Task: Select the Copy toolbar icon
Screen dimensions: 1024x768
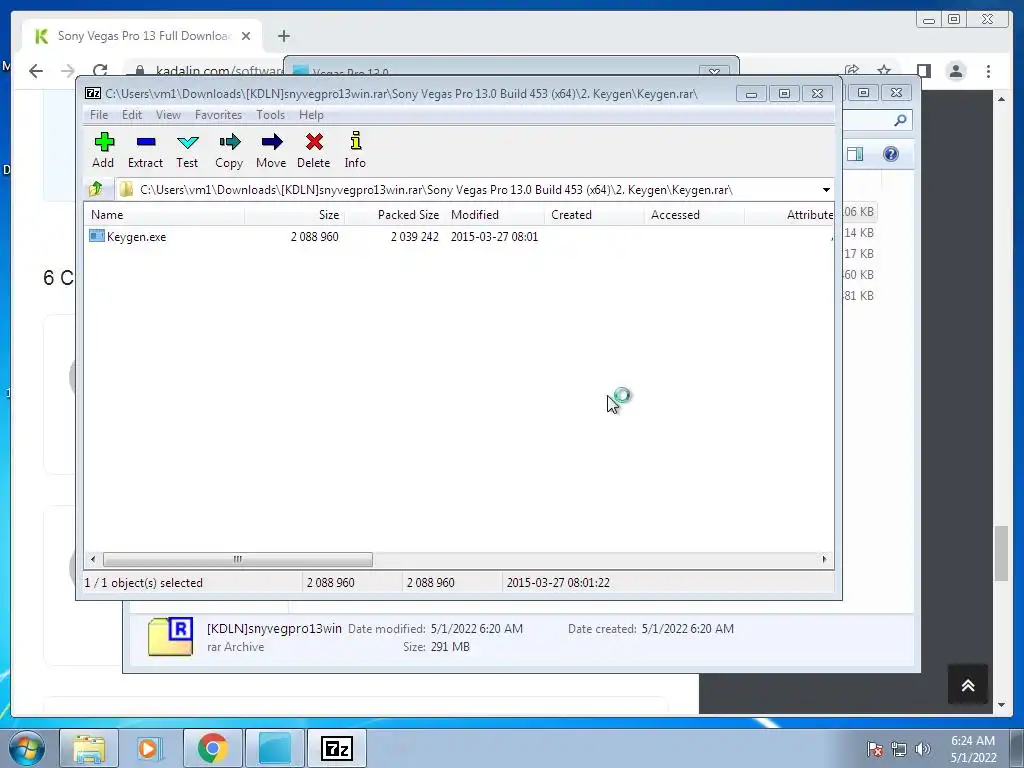Action: [x=229, y=150]
